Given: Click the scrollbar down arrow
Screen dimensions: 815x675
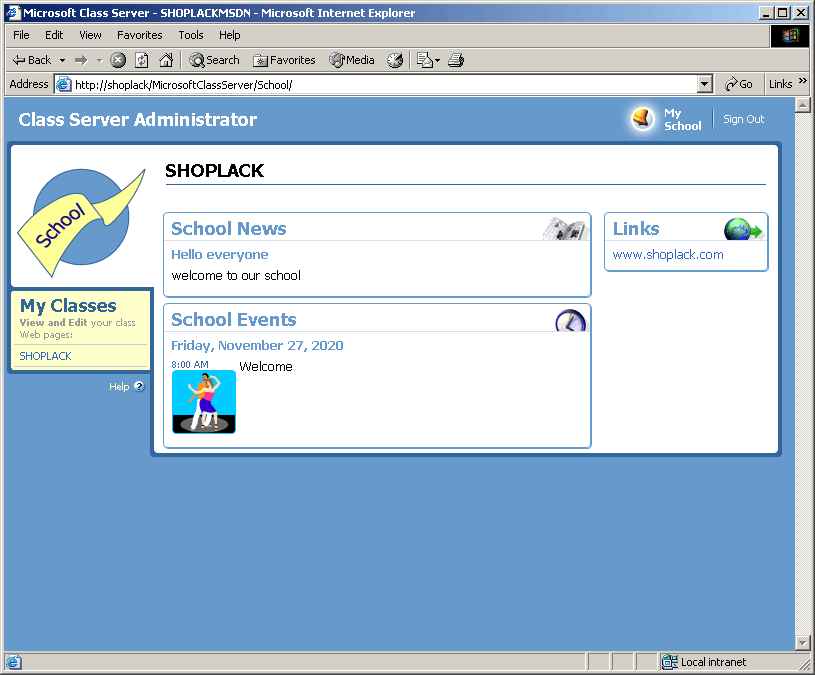Looking at the screenshot, I should [x=803, y=643].
